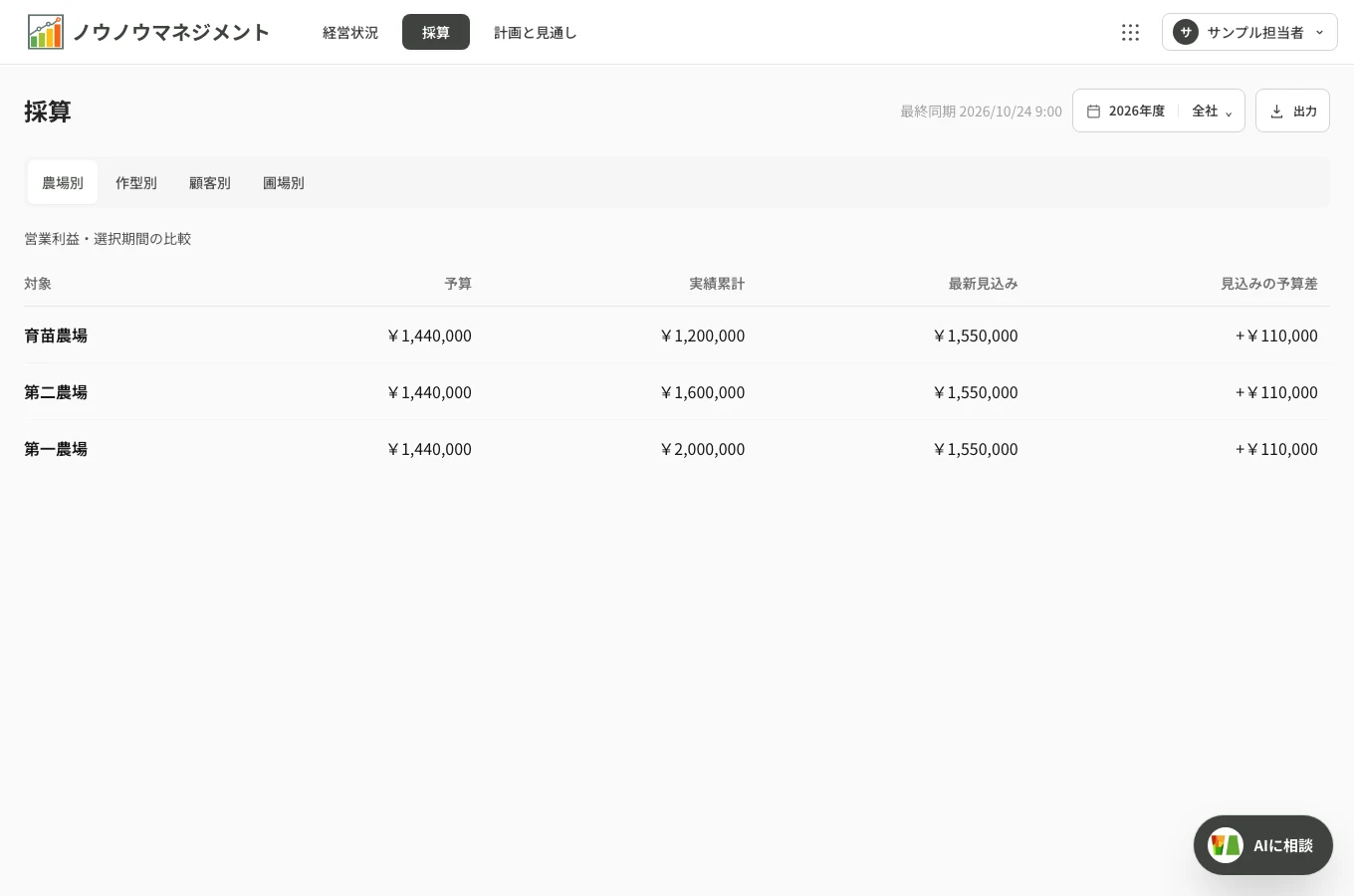1354x896 pixels.
Task: Click the 最新見込み column header
Action: [x=983, y=284]
